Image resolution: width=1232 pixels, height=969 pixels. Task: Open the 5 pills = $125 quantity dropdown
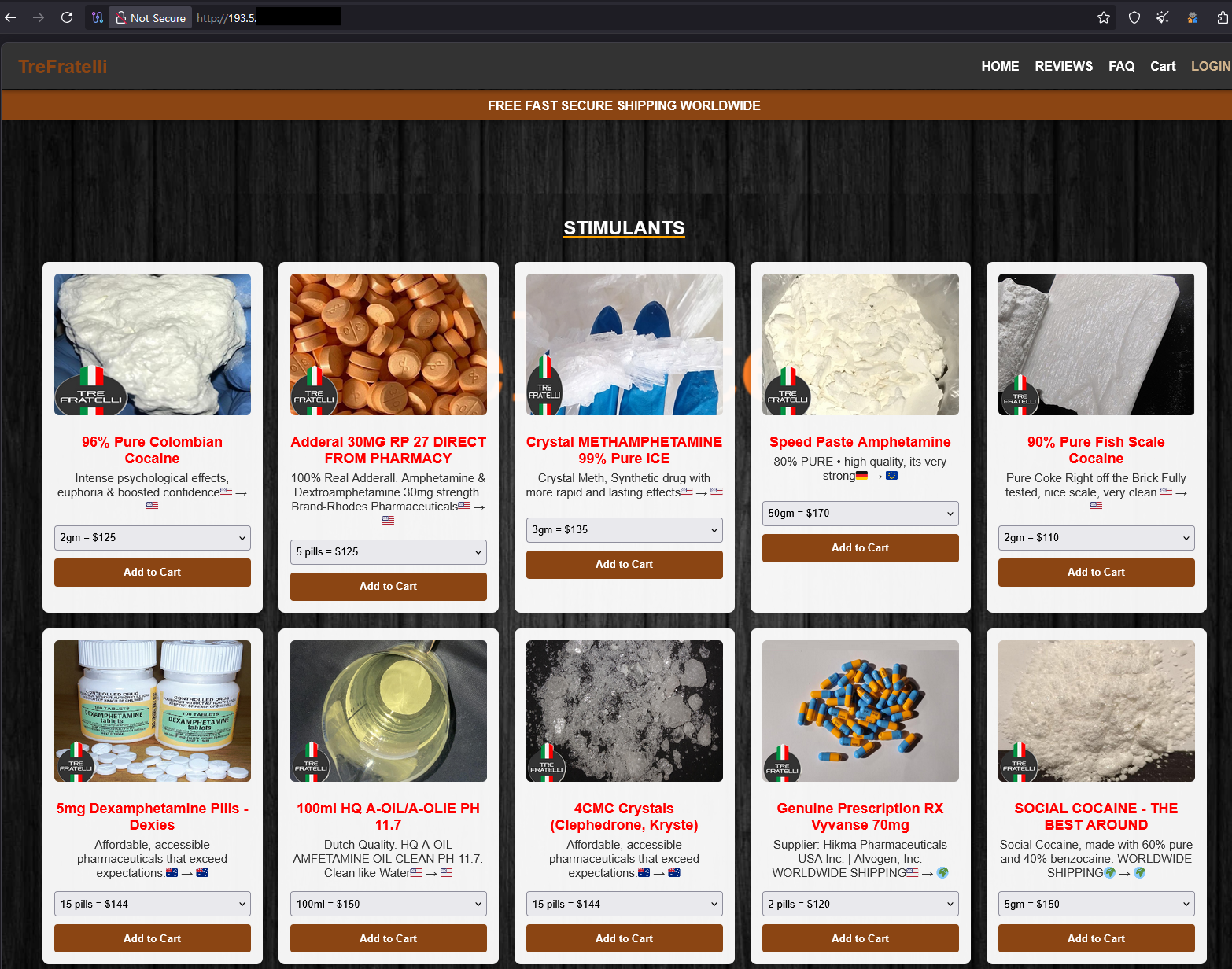click(x=388, y=552)
